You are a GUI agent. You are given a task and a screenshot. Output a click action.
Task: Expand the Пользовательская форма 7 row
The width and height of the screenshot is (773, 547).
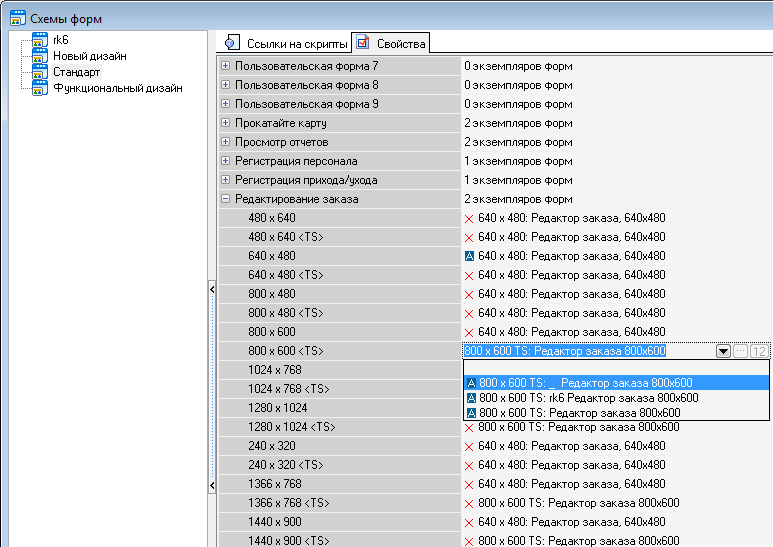point(225,66)
